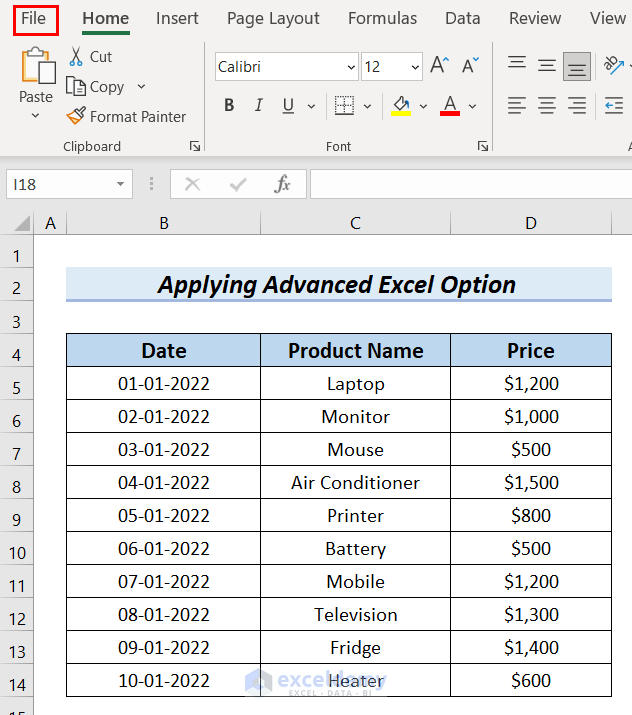
Task: Apply cell Borders button
Action: pos(344,106)
